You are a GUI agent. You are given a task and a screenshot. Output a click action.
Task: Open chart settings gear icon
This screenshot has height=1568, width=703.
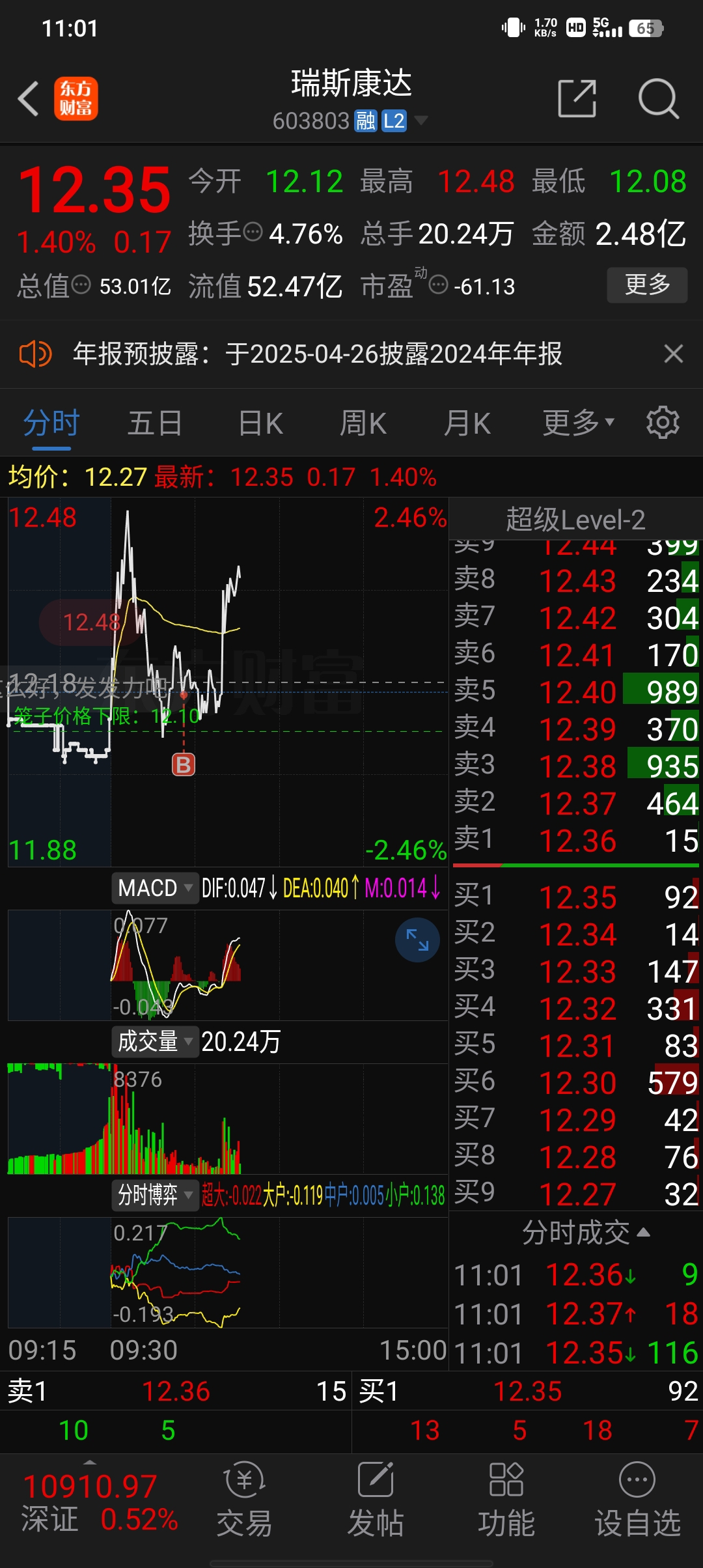pyautogui.click(x=663, y=423)
